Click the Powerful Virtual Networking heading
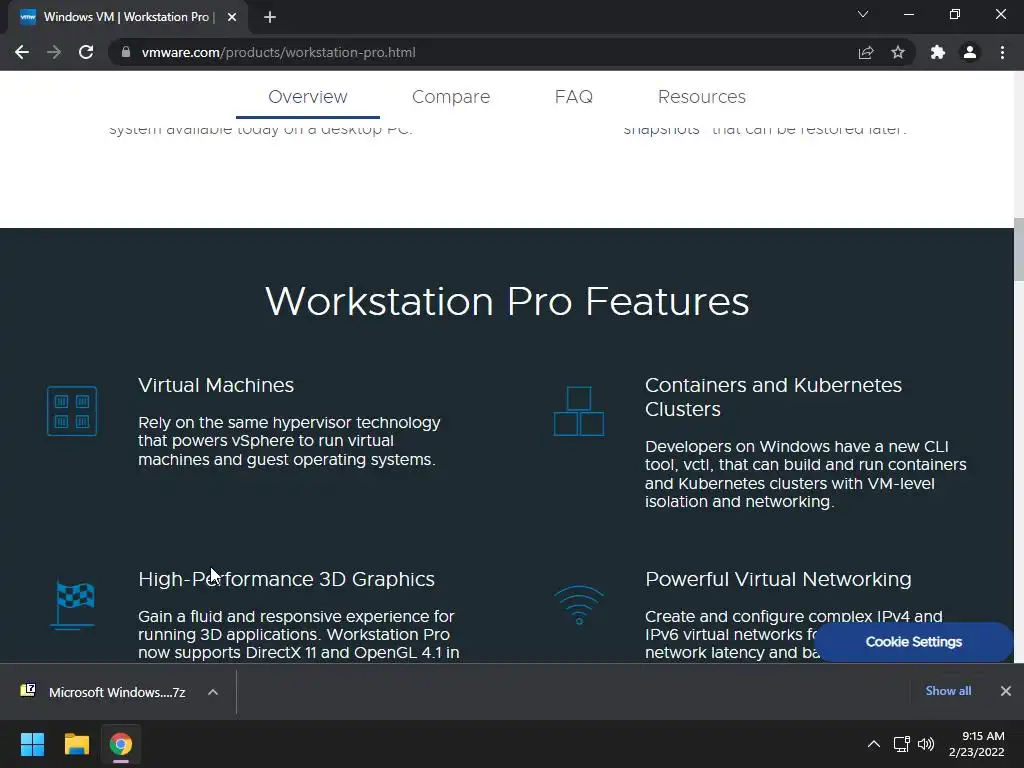 (778, 579)
